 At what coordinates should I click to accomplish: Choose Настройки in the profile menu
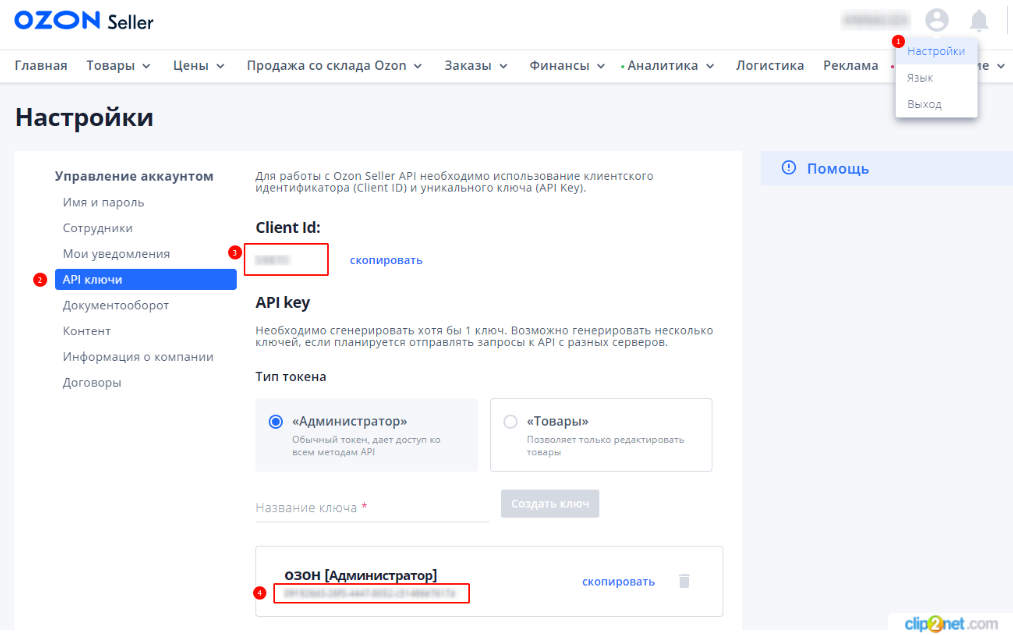pyautogui.click(x=935, y=51)
